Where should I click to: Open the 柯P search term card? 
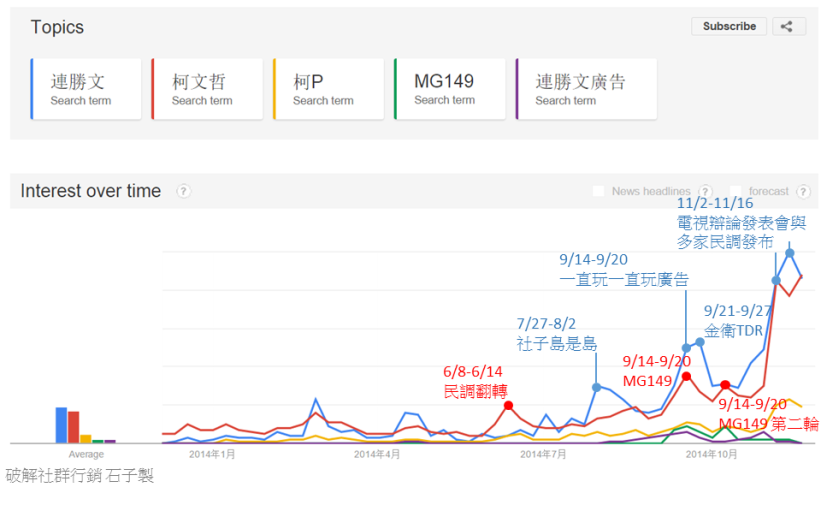tap(329, 89)
